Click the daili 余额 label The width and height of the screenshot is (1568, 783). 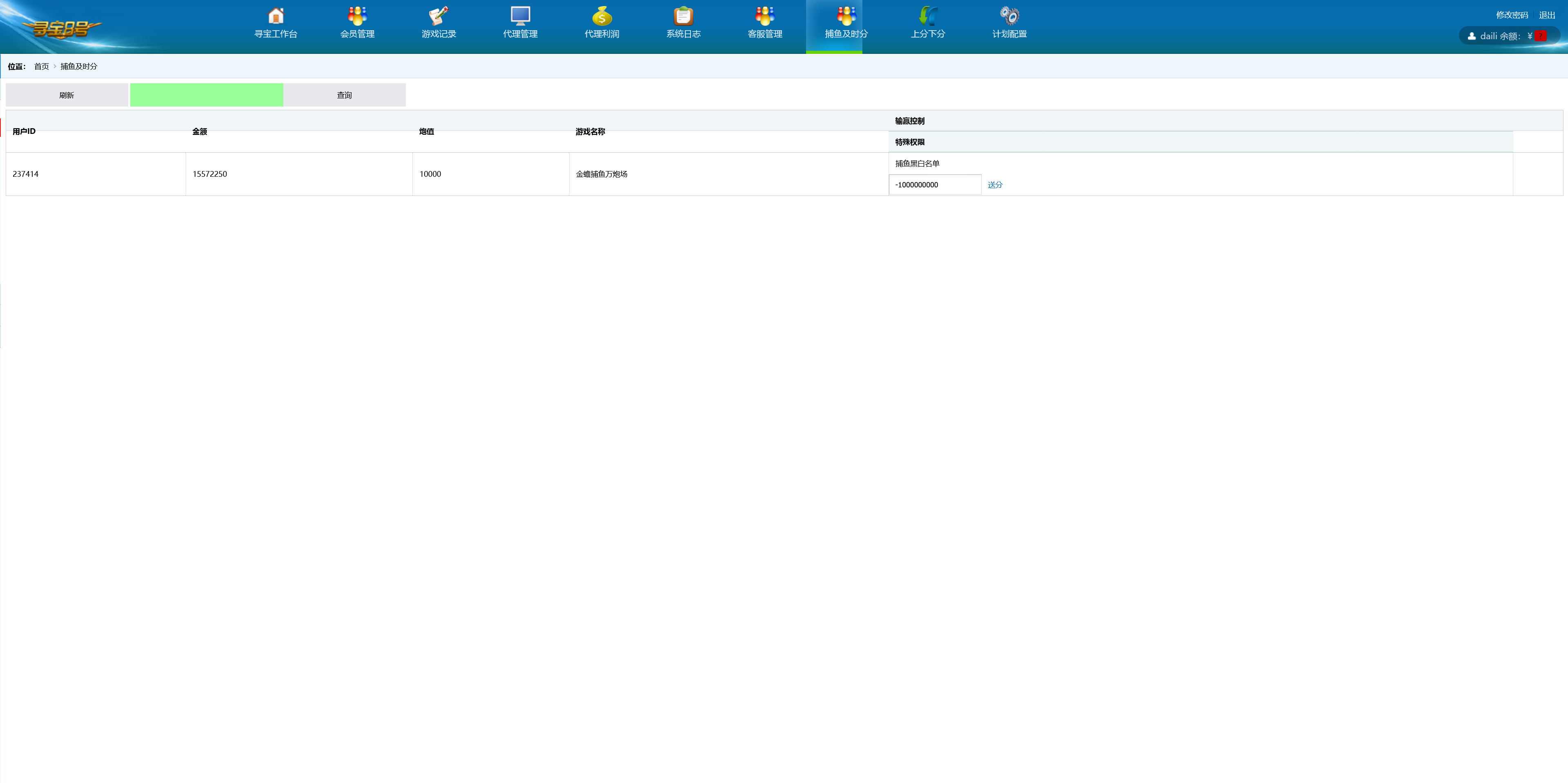pos(1501,36)
